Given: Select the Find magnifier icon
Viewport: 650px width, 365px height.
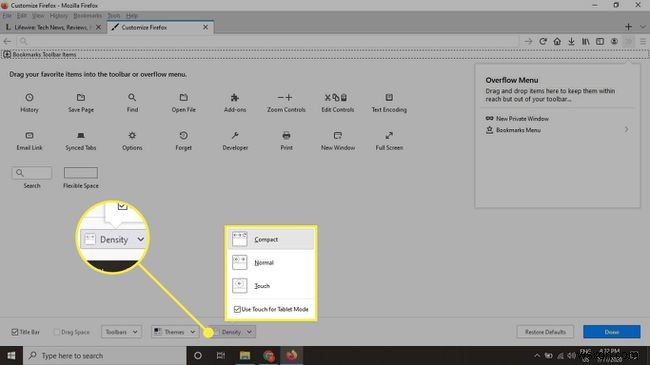Looking at the screenshot, I should pyautogui.click(x=132, y=97).
